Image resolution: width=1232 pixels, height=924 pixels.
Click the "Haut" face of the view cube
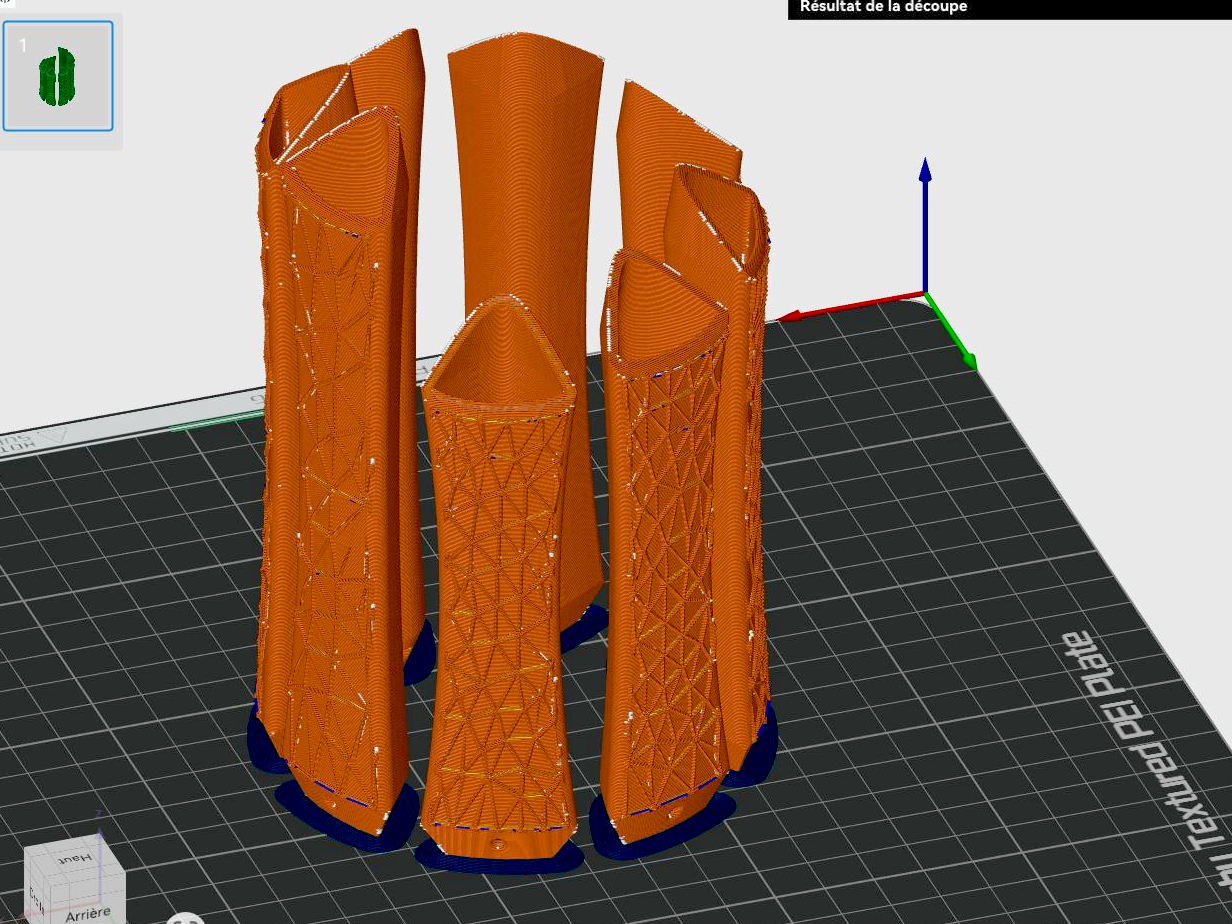[x=75, y=861]
